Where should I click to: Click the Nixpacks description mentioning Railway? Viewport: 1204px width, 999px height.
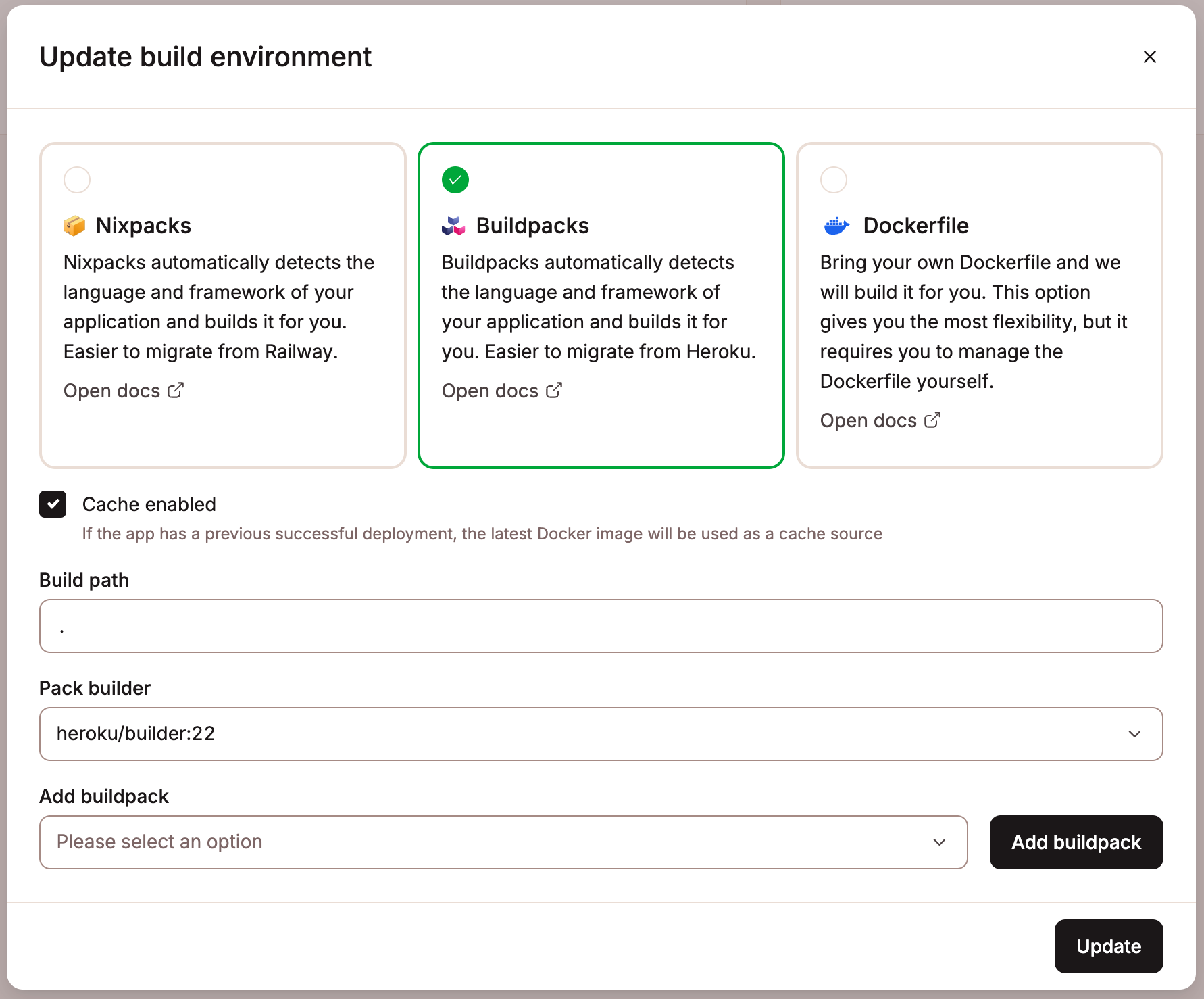[219, 307]
